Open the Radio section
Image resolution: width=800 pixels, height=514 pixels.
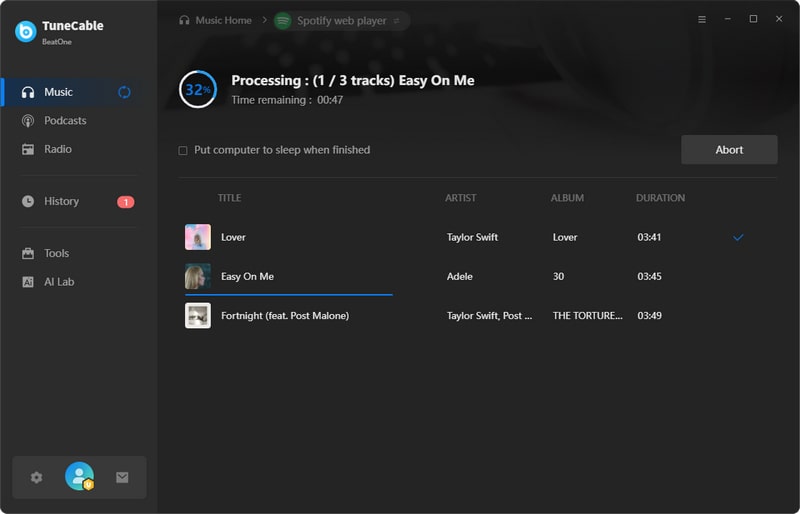pyautogui.click(x=58, y=149)
